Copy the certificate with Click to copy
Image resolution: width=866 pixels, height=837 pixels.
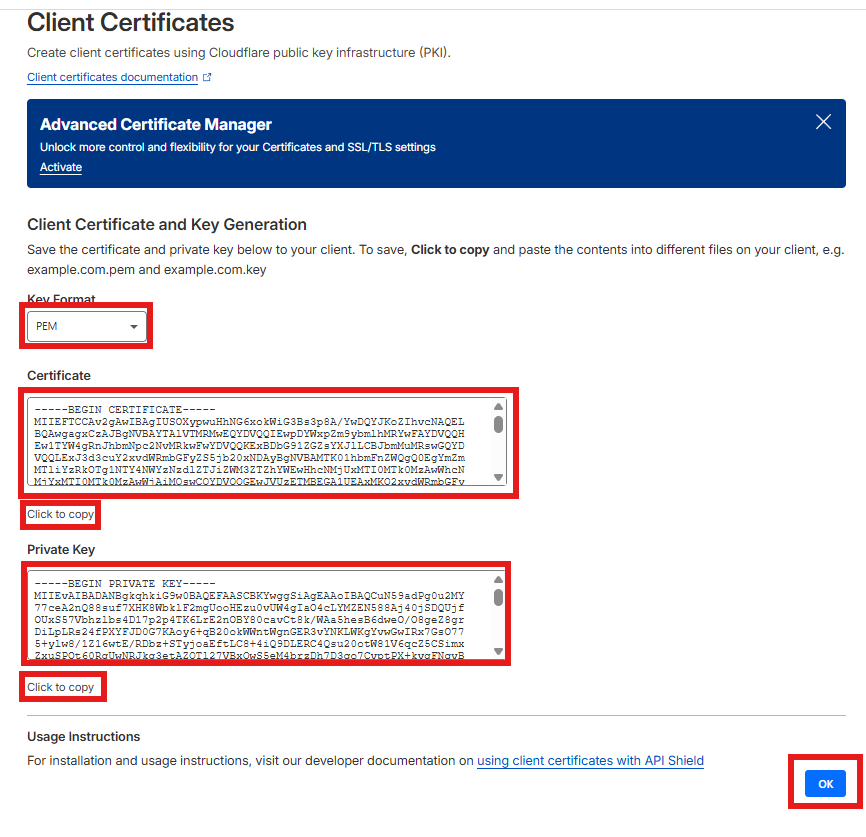coord(60,514)
